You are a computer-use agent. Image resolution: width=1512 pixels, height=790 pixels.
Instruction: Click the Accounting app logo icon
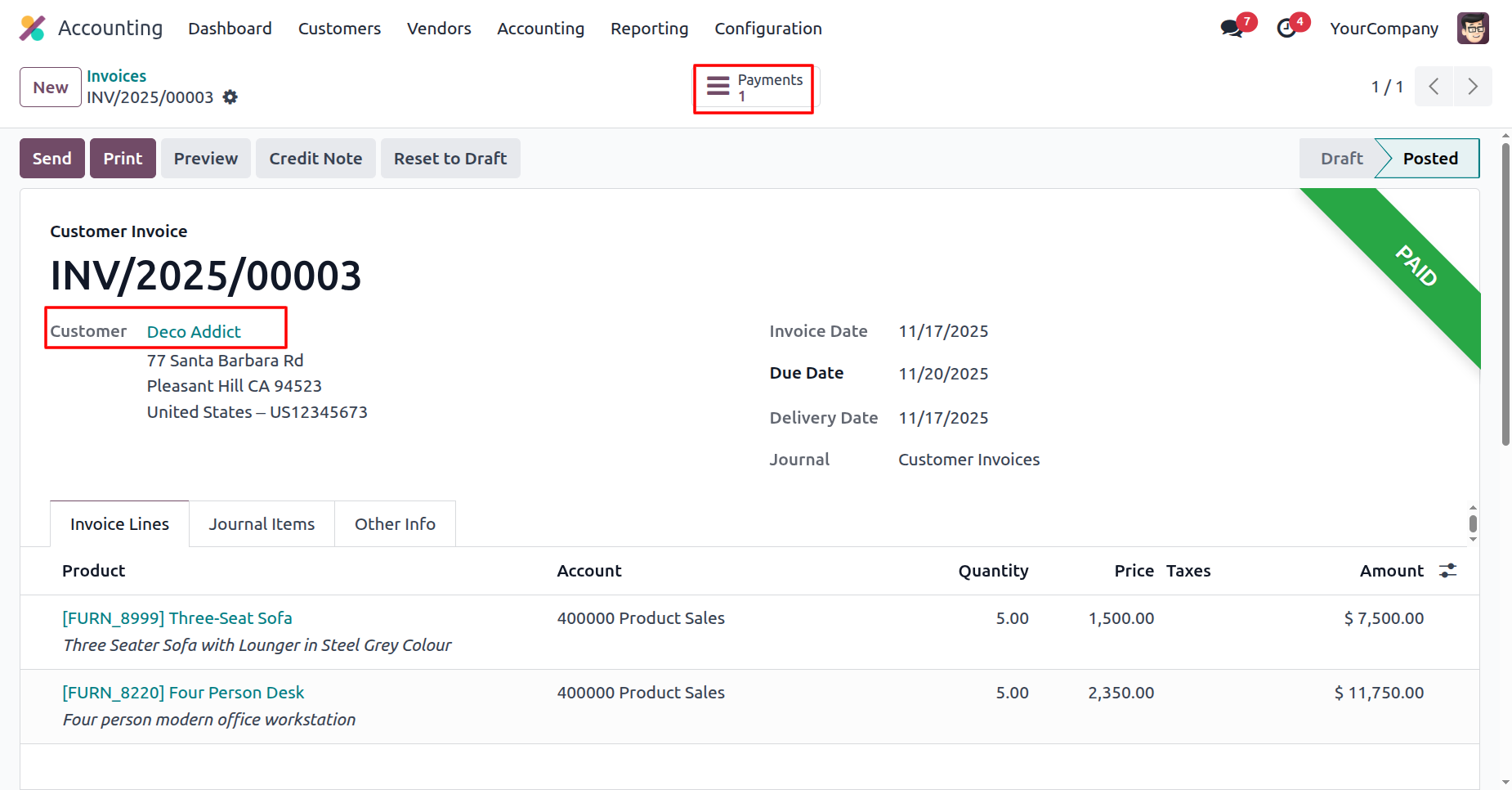pyautogui.click(x=33, y=29)
